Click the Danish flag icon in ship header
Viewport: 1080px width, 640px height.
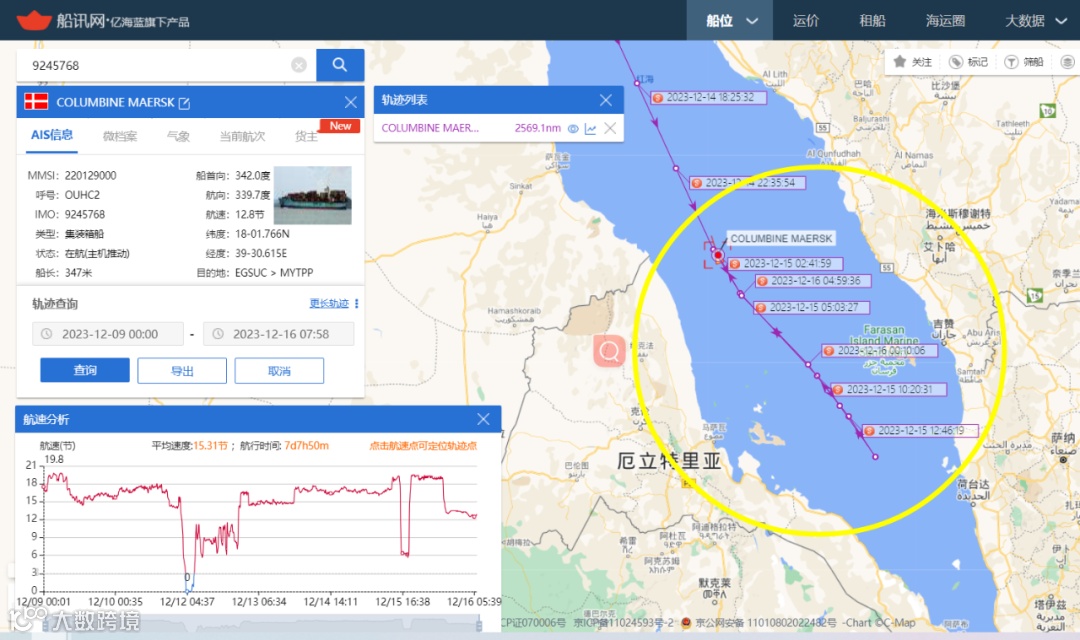coord(36,102)
